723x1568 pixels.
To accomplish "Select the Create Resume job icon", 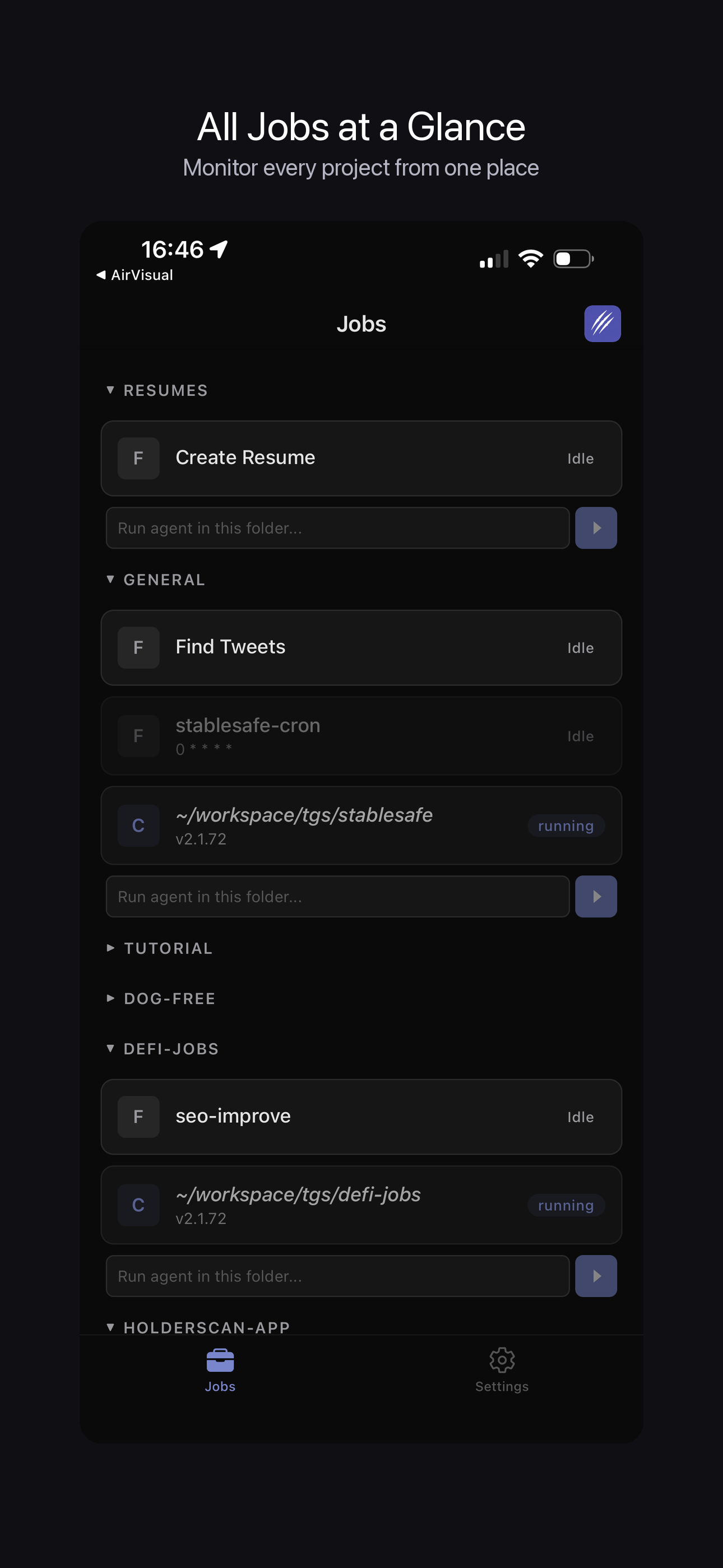I will pyautogui.click(x=138, y=458).
